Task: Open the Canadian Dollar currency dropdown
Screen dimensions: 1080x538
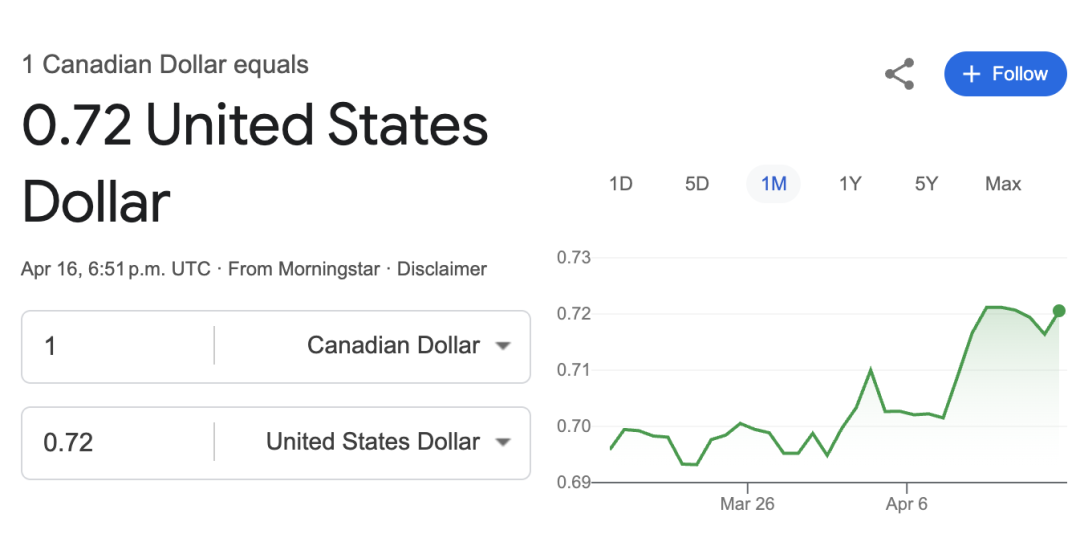Action: [x=409, y=346]
